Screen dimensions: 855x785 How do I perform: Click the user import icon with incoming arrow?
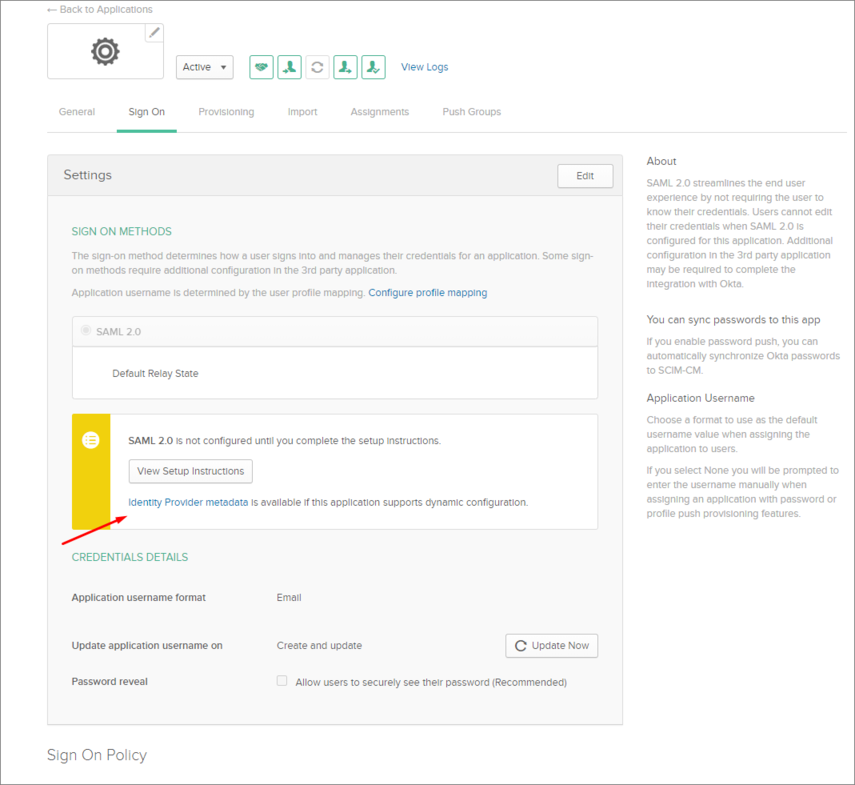[289, 67]
